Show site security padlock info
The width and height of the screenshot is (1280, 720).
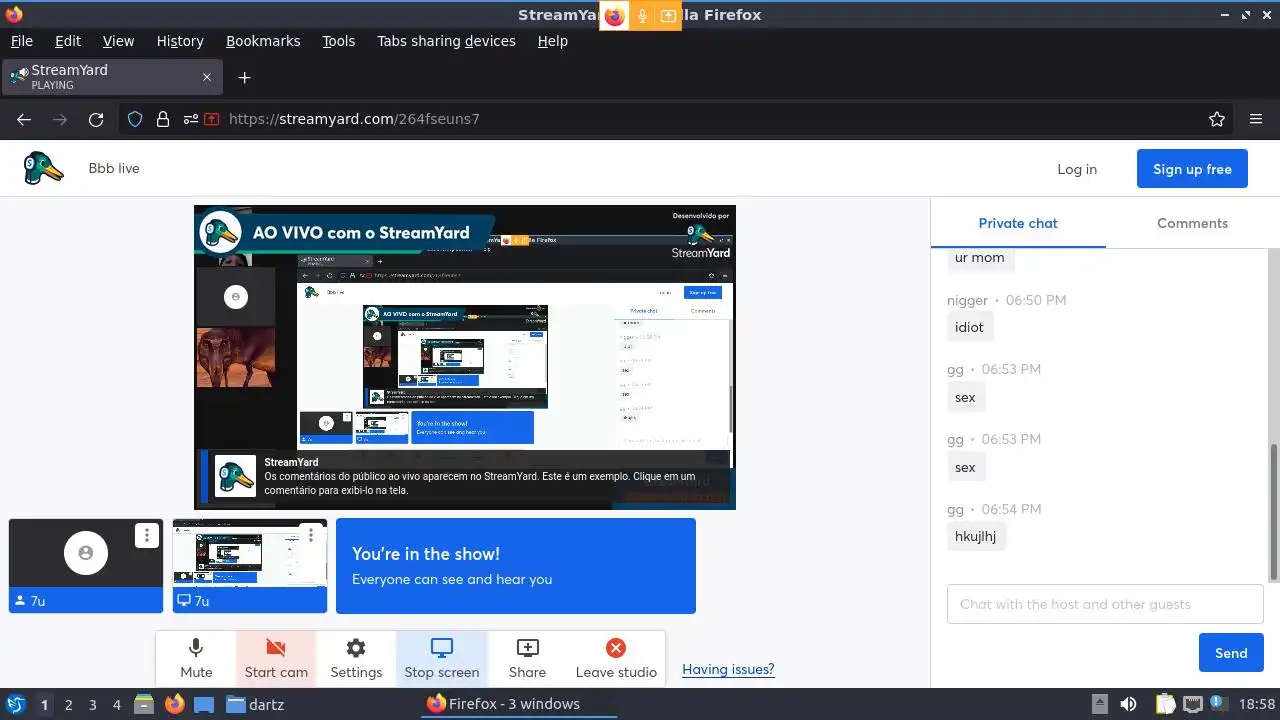163,119
